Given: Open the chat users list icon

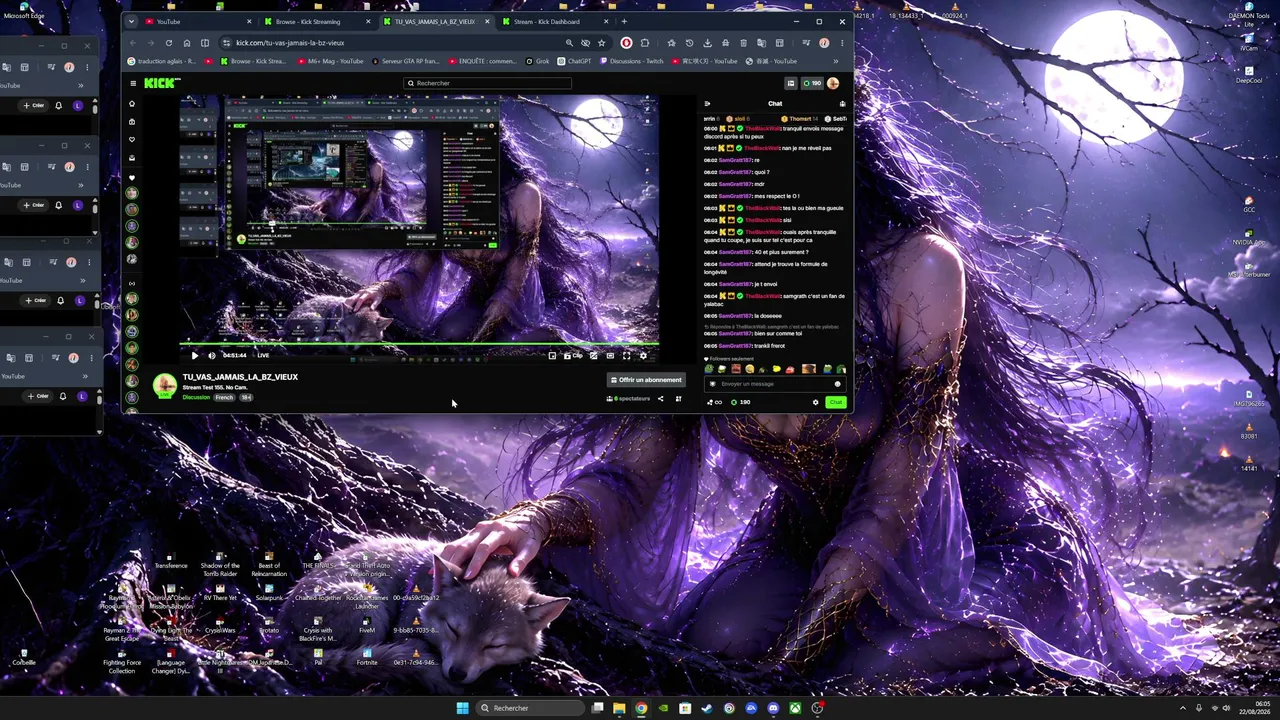Looking at the screenshot, I should (842, 104).
